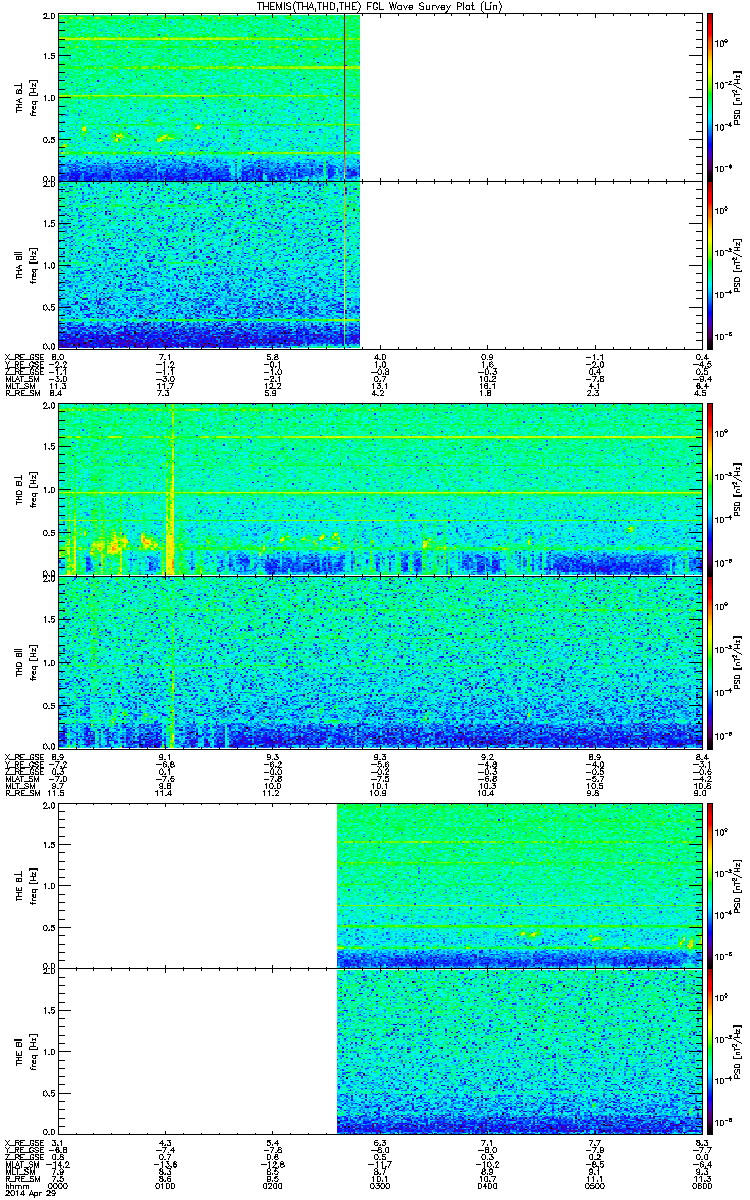Select the color bar beside THE B⊥ panel
750x1200 pixels.
(710, 884)
